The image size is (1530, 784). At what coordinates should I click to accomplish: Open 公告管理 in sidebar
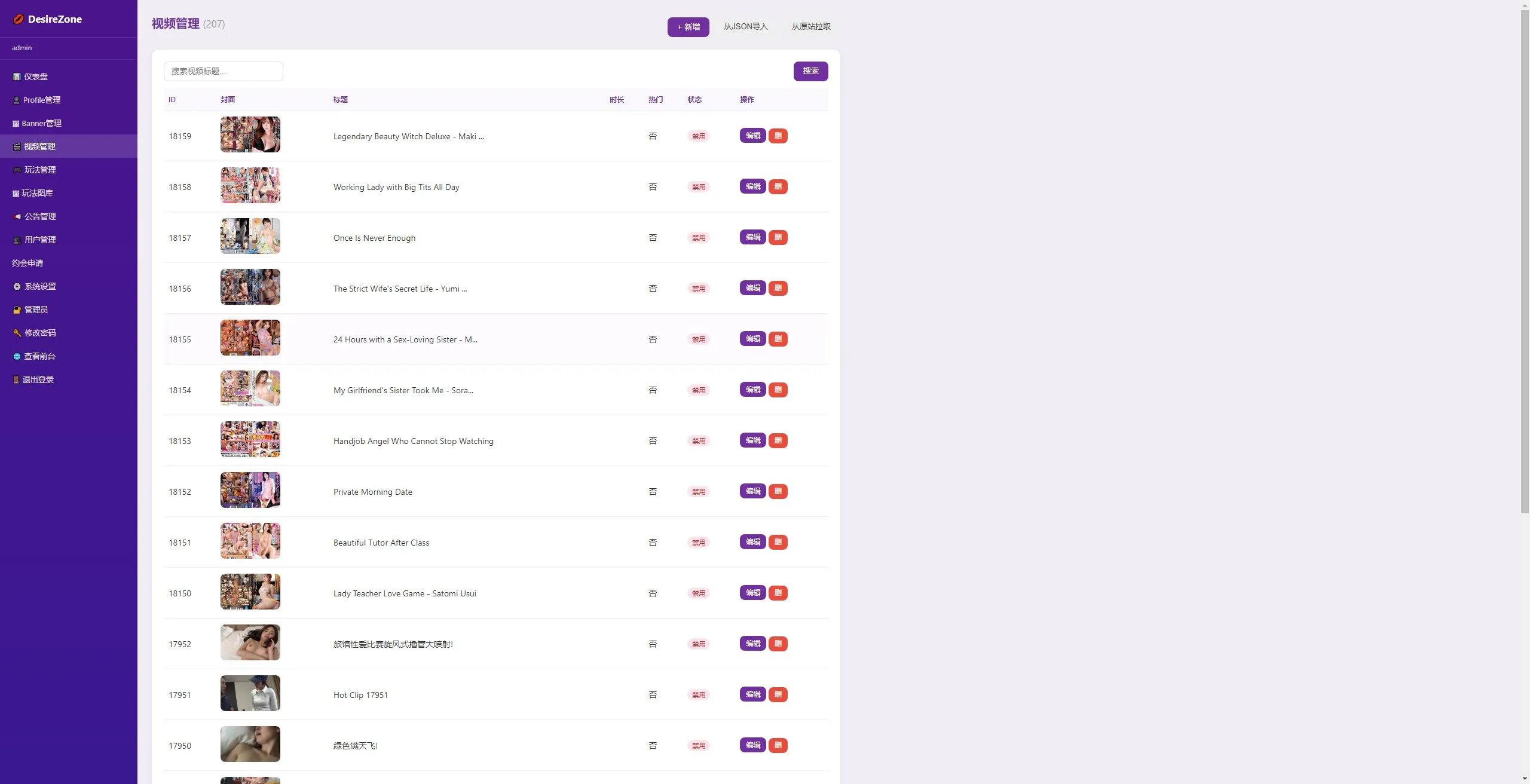coord(69,216)
